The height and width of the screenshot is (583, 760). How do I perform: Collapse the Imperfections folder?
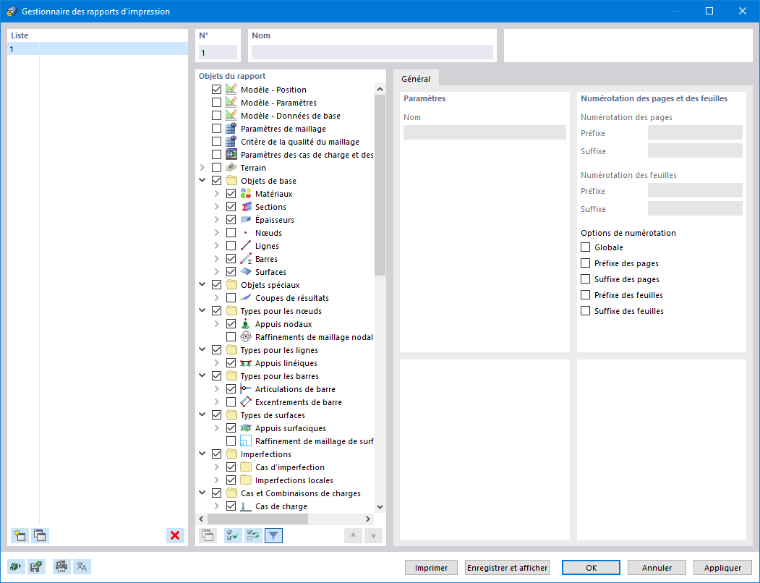coord(203,454)
